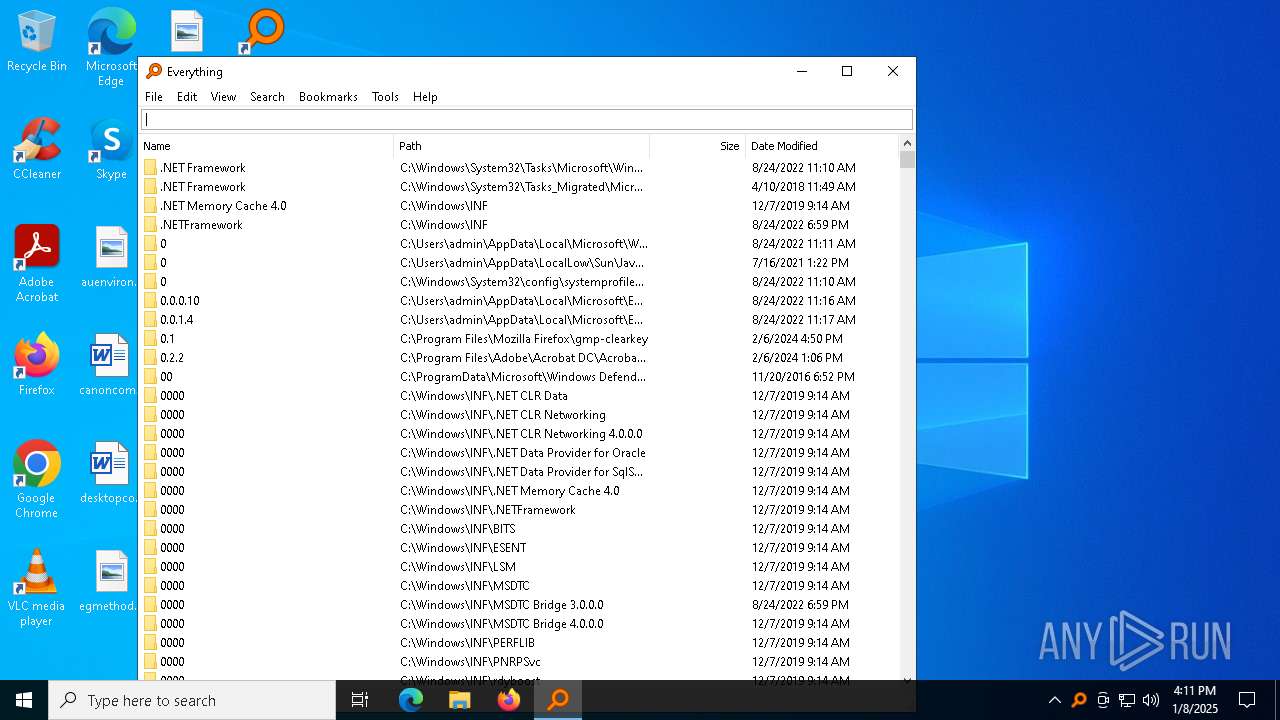The height and width of the screenshot is (720, 1280).
Task: Open the File menu
Action: [x=154, y=97]
